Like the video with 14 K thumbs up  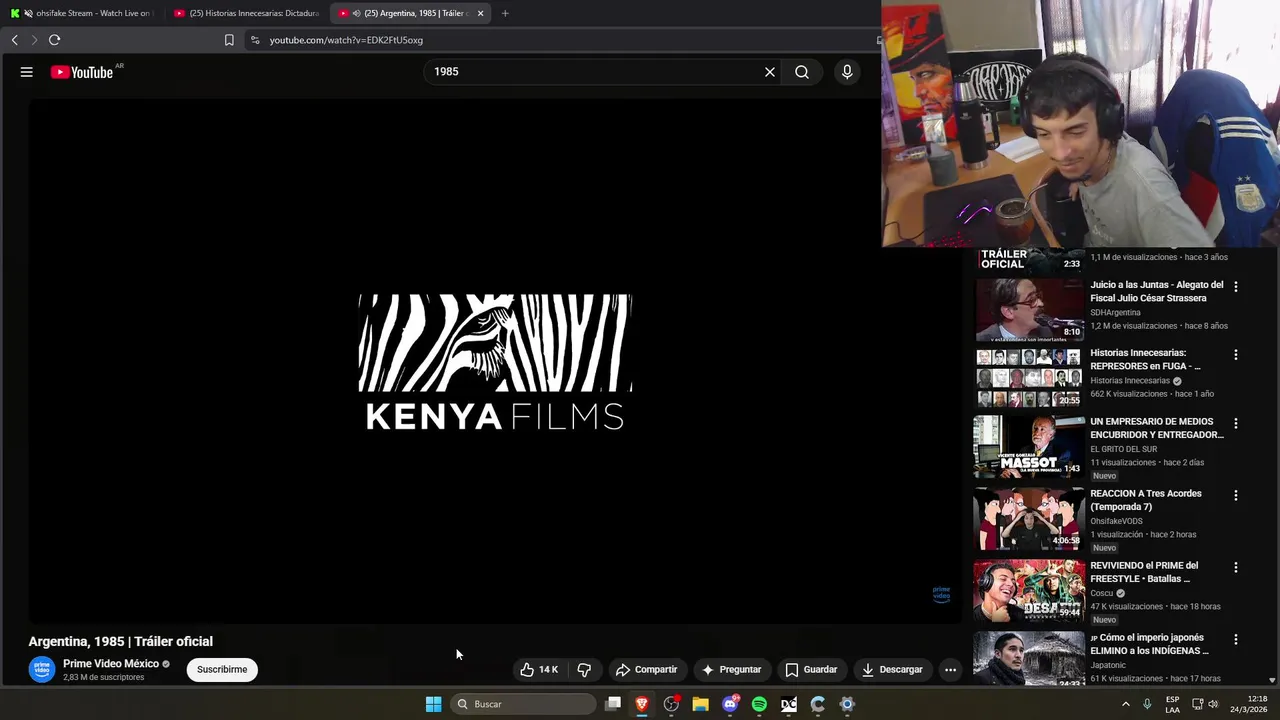point(539,670)
